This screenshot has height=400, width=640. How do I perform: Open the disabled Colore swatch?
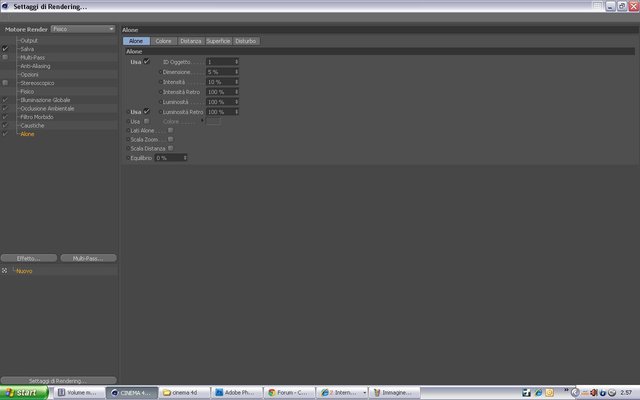213,122
